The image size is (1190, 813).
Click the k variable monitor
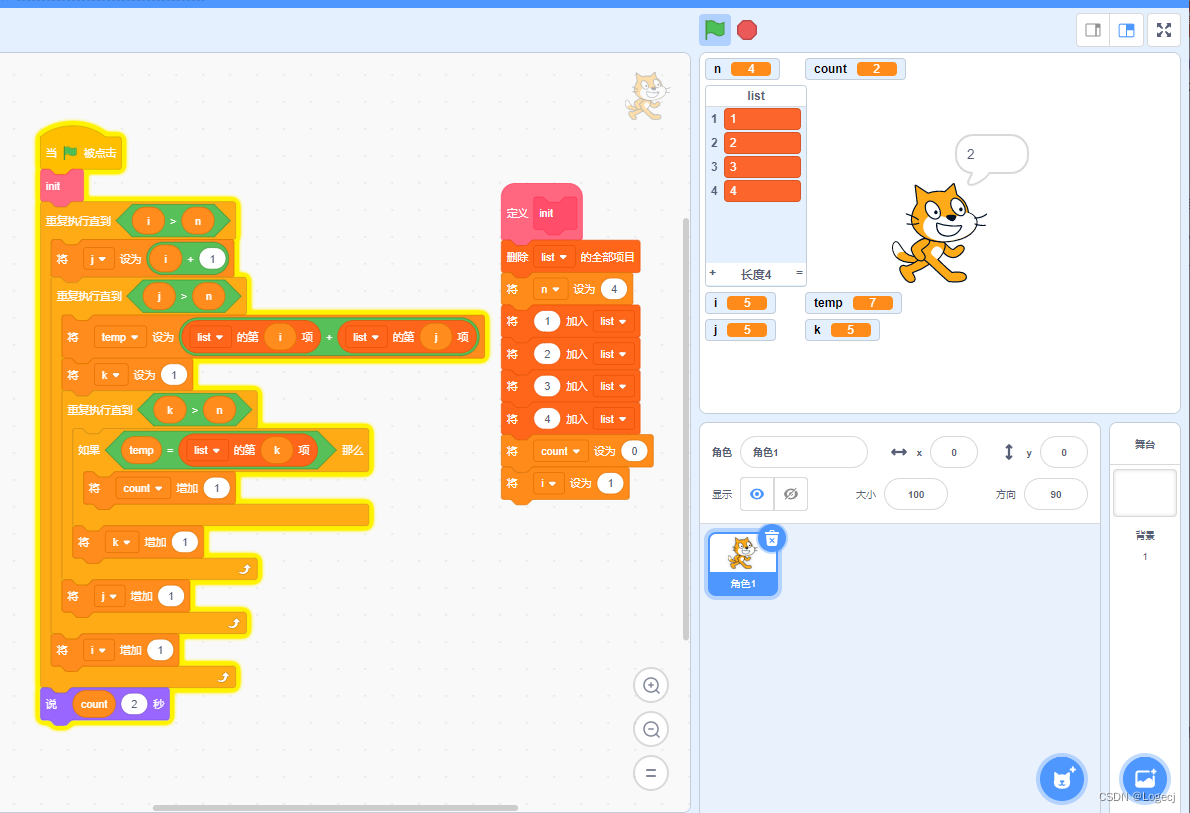click(842, 329)
